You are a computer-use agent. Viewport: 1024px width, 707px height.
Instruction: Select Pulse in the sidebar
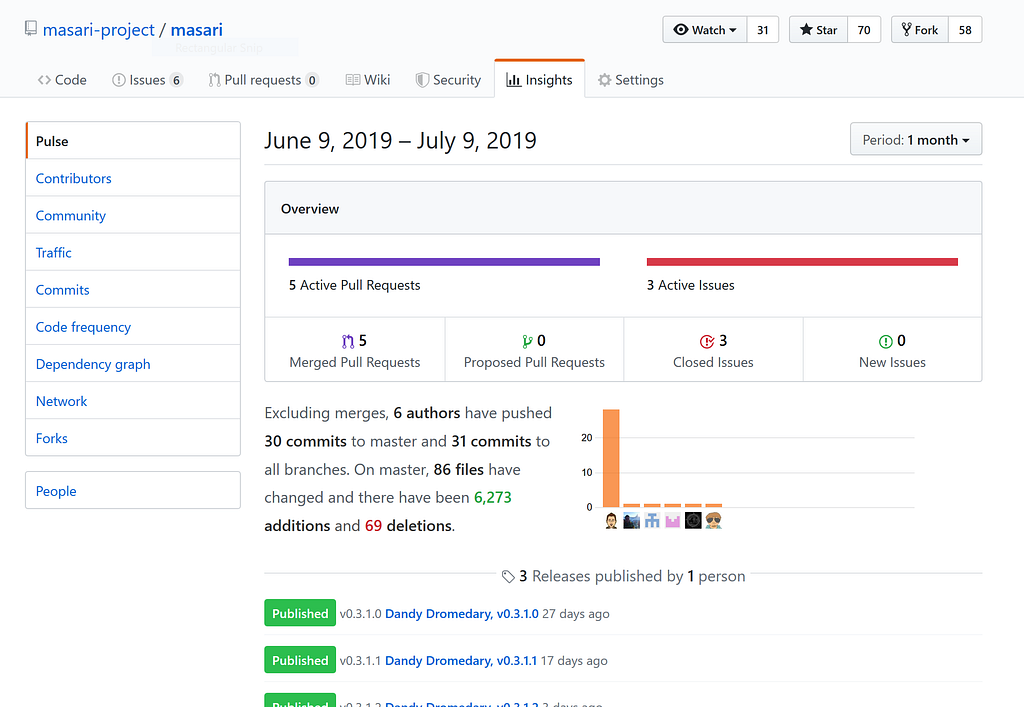[x=133, y=140]
